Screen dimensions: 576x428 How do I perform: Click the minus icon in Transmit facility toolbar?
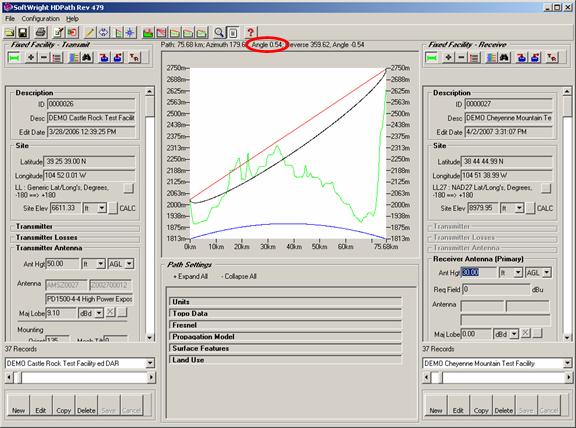point(44,57)
